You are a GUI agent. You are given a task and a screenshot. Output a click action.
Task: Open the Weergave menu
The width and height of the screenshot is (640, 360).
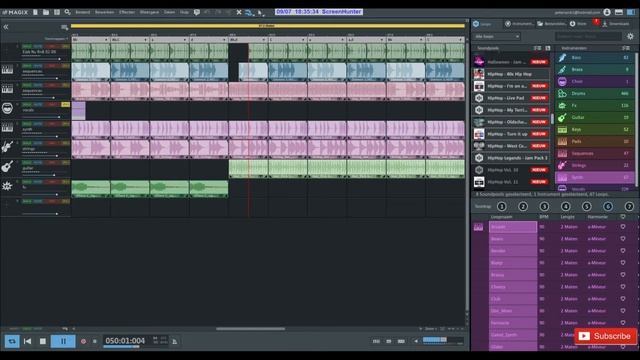[x=149, y=12]
